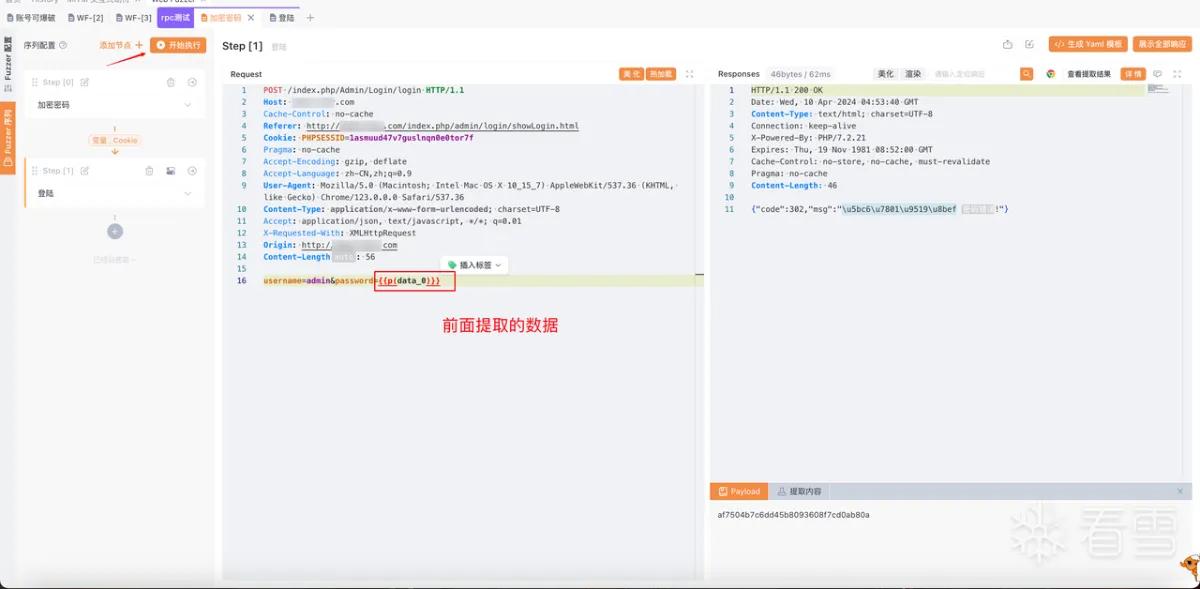1200x589 pixels.
Task: Add a node with 添加节点 plus
Action: (121, 45)
